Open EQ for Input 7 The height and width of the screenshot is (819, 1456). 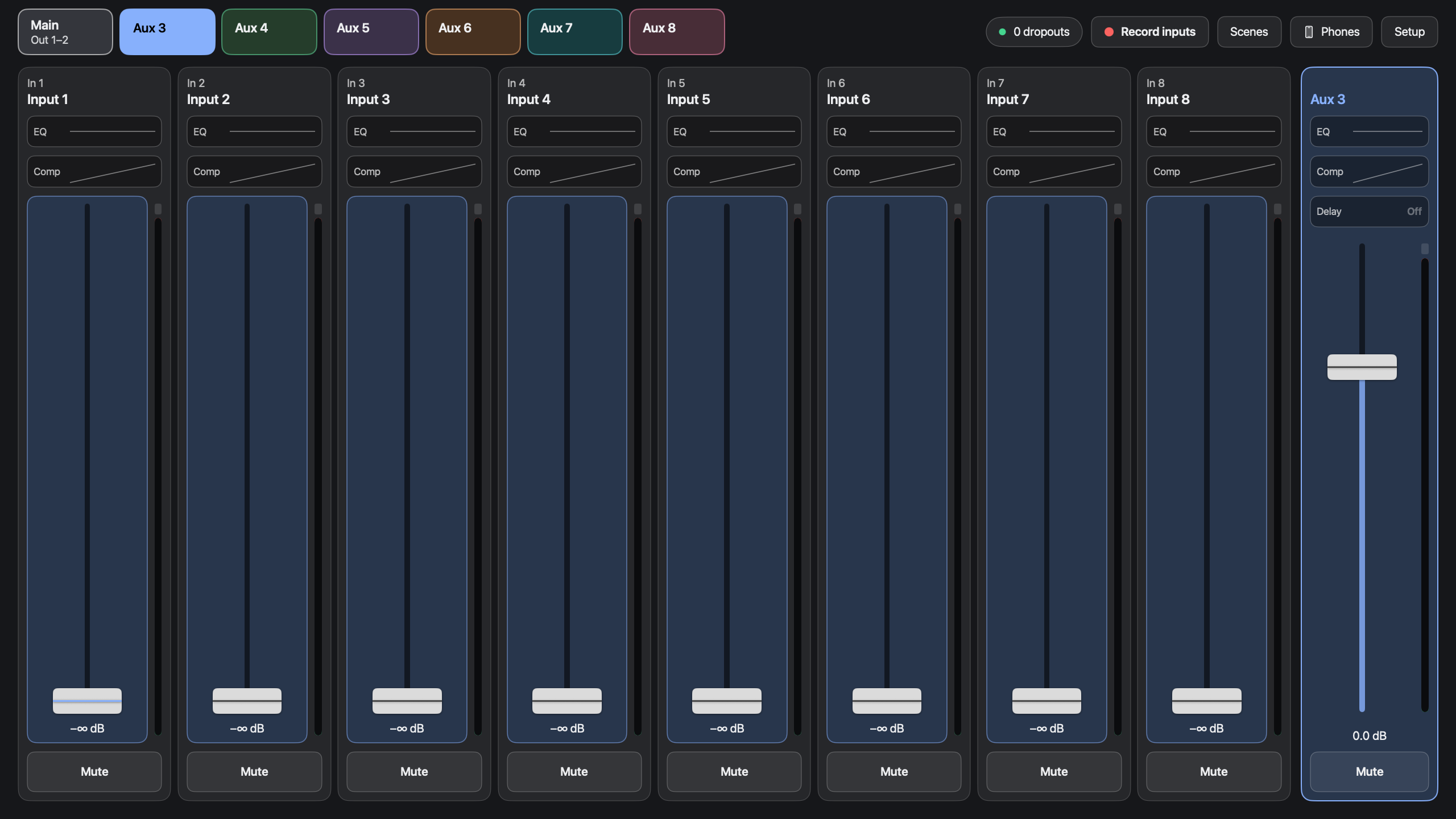point(1054,131)
